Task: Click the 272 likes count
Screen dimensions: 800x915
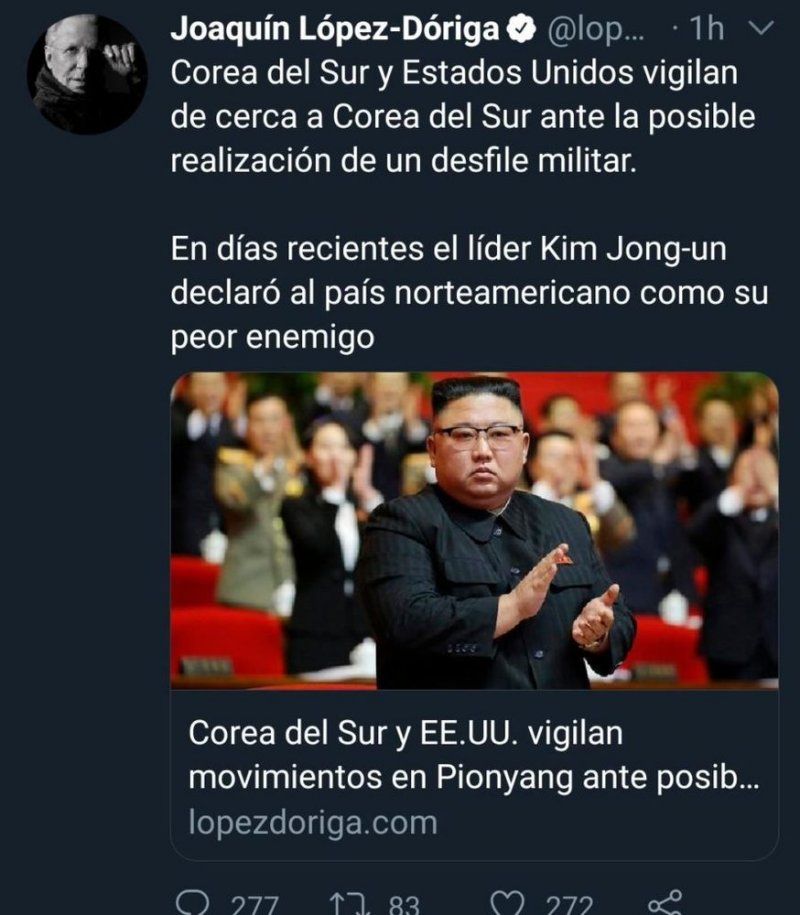Action: [569, 904]
